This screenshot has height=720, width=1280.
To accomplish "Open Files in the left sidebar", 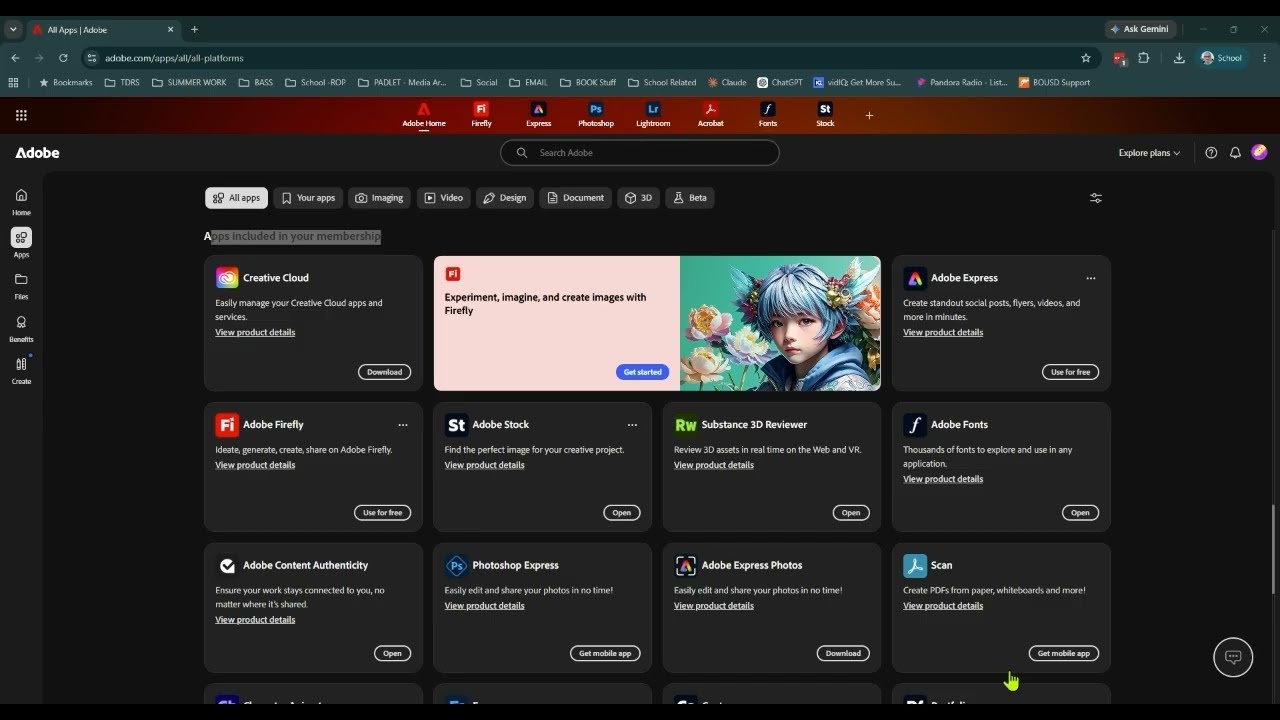I will coord(21,285).
